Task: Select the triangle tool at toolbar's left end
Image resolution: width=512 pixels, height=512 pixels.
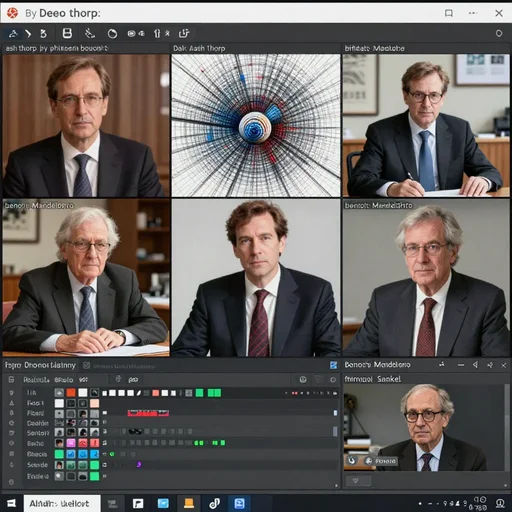Action: (13, 33)
